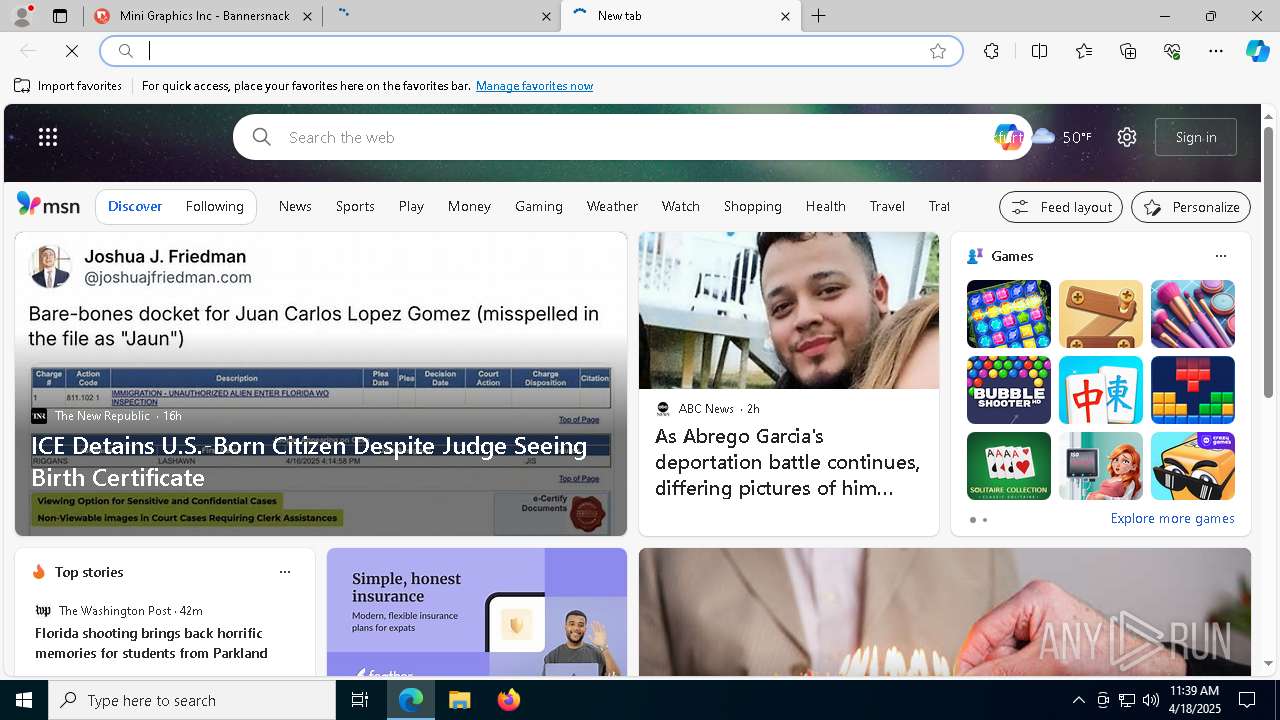1280x720 pixels.
Task: Click the Personalize button
Action: coord(1191,207)
